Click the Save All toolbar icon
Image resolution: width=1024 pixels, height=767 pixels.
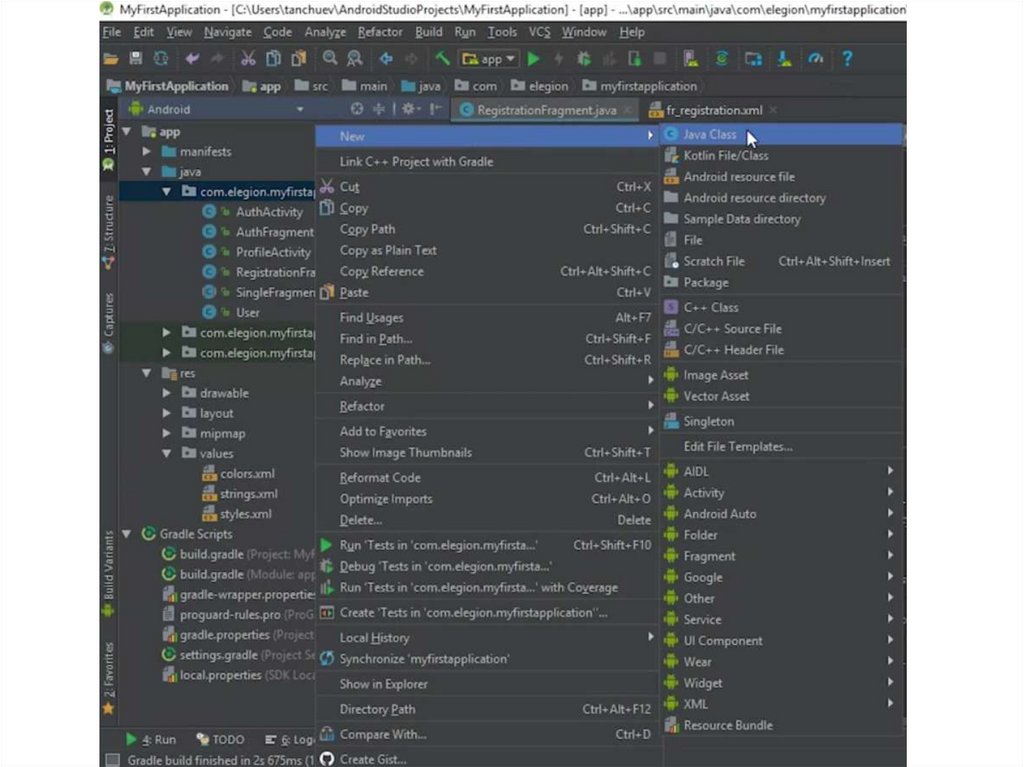(136, 59)
